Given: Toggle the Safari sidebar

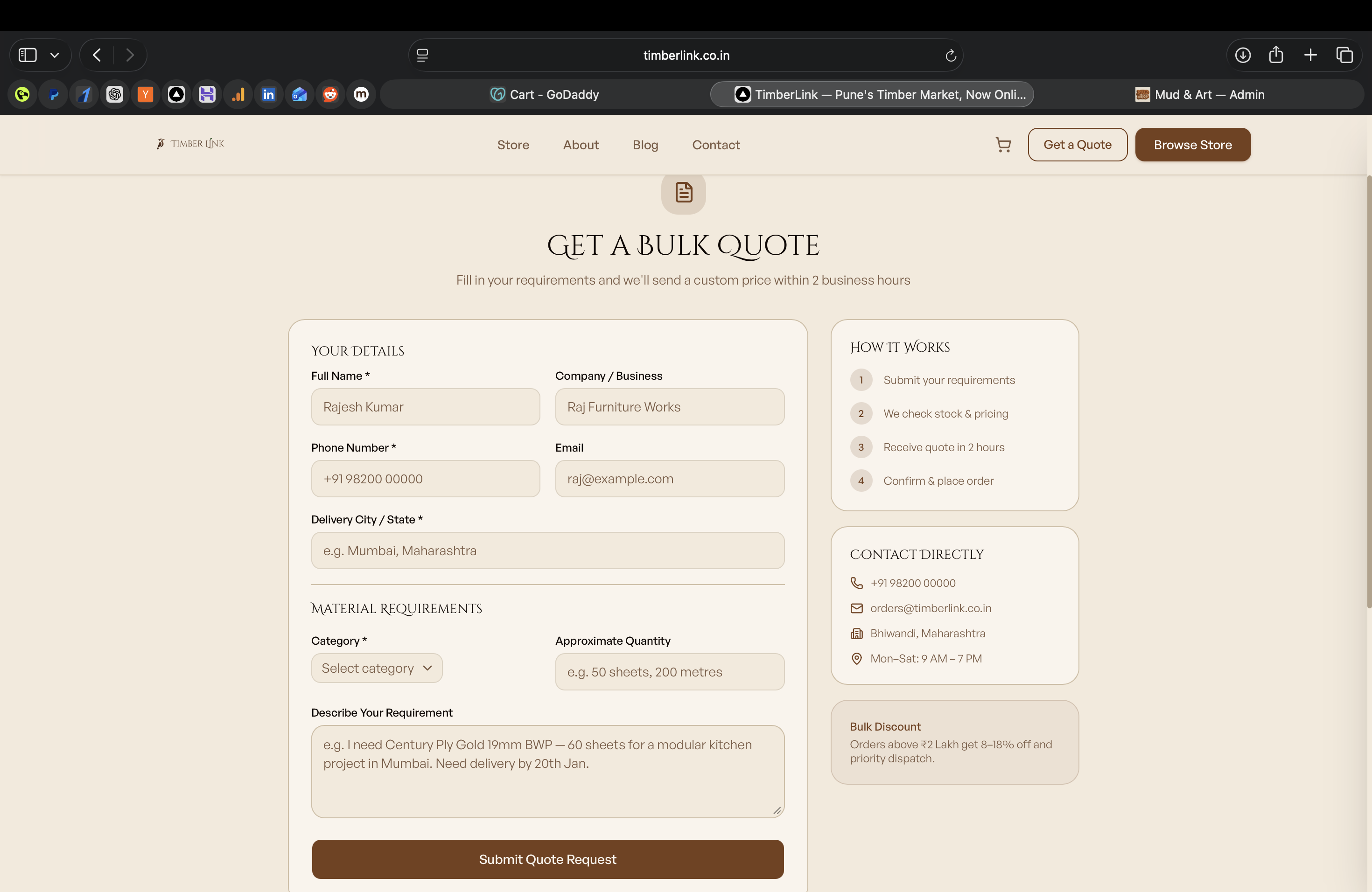Looking at the screenshot, I should (27, 55).
